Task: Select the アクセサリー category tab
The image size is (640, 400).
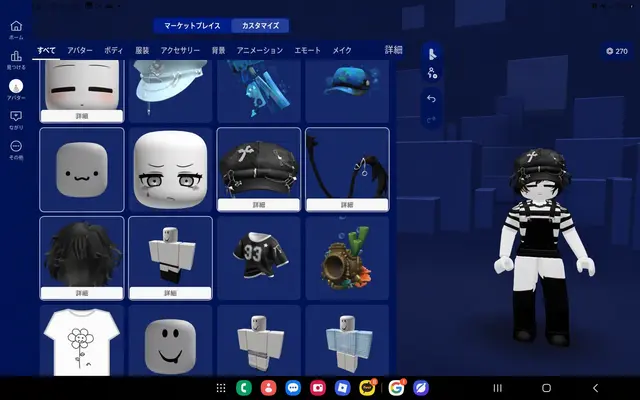Action: [180, 50]
